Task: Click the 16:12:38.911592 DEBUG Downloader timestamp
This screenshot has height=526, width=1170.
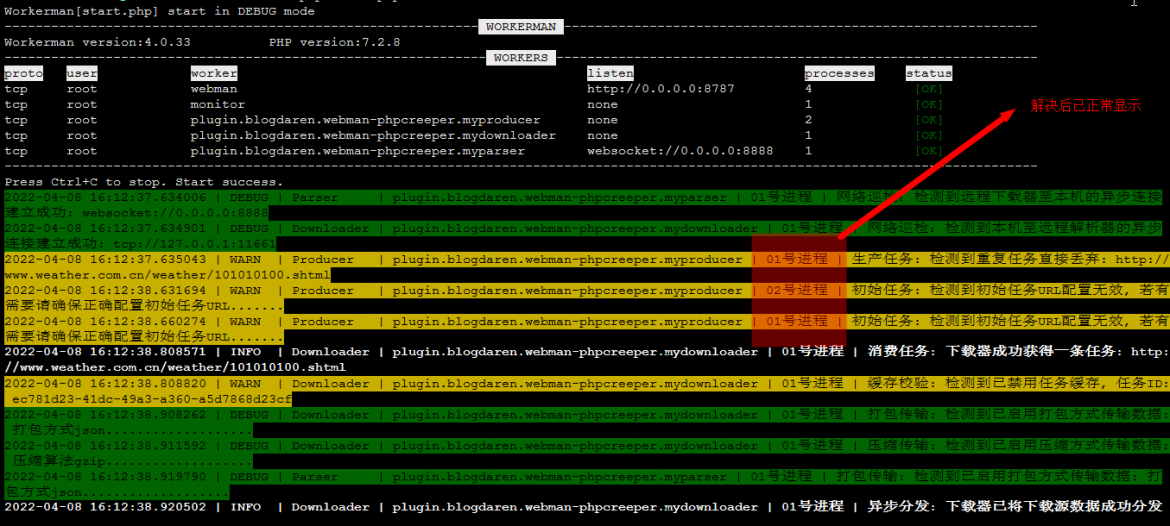Action: point(105,445)
